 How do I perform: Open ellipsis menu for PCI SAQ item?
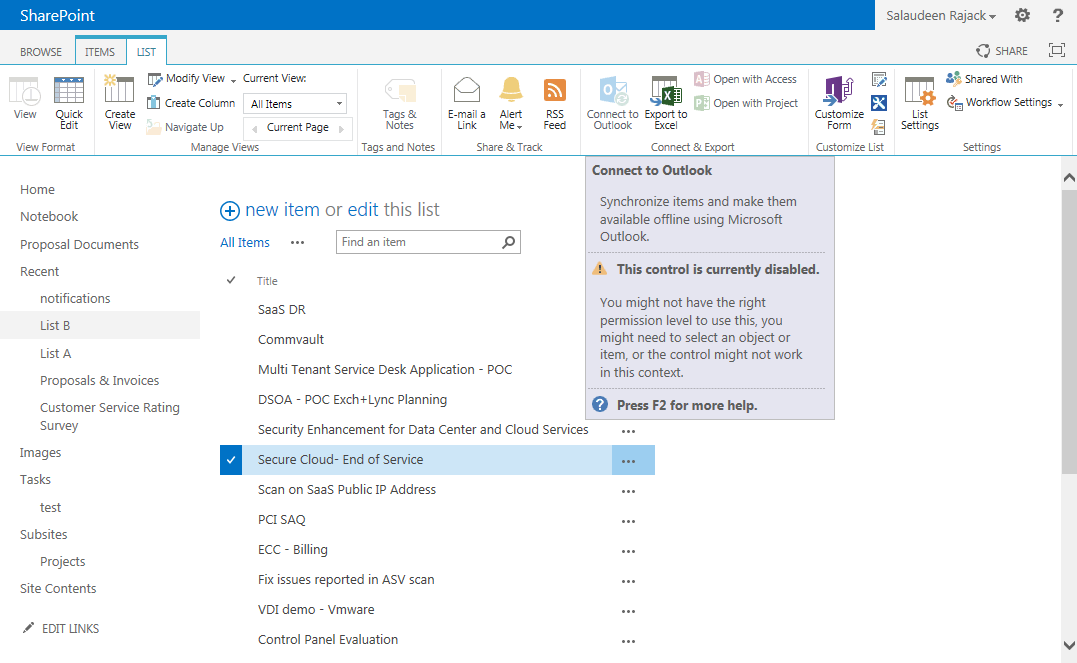click(628, 521)
